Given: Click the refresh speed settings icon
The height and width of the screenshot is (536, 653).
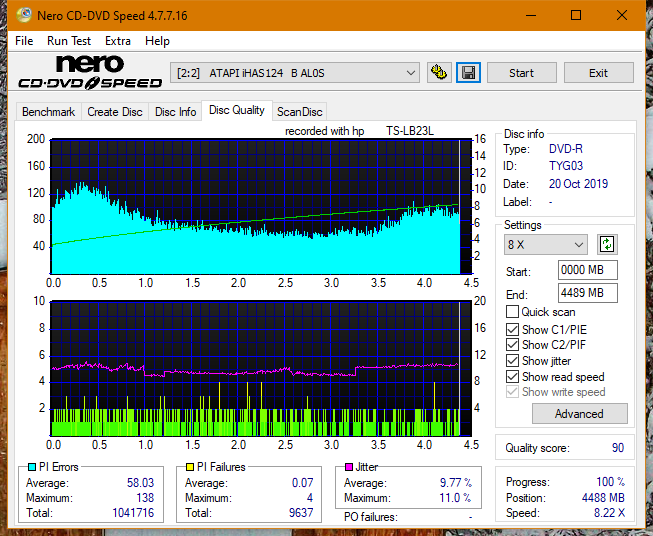Looking at the screenshot, I should click(x=607, y=244).
